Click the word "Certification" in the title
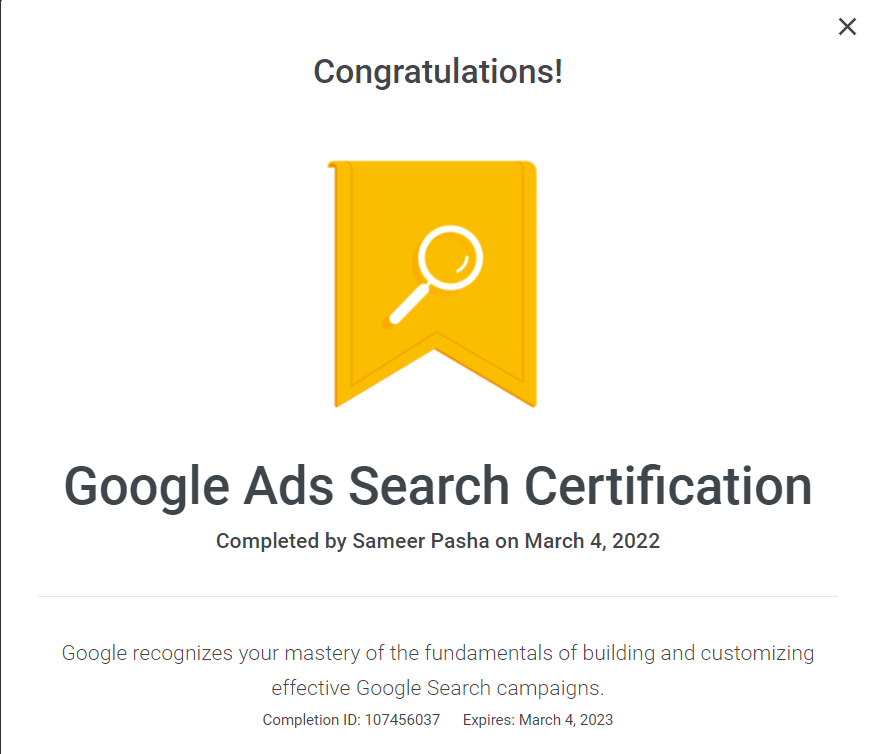The image size is (875, 754). coord(668,487)
